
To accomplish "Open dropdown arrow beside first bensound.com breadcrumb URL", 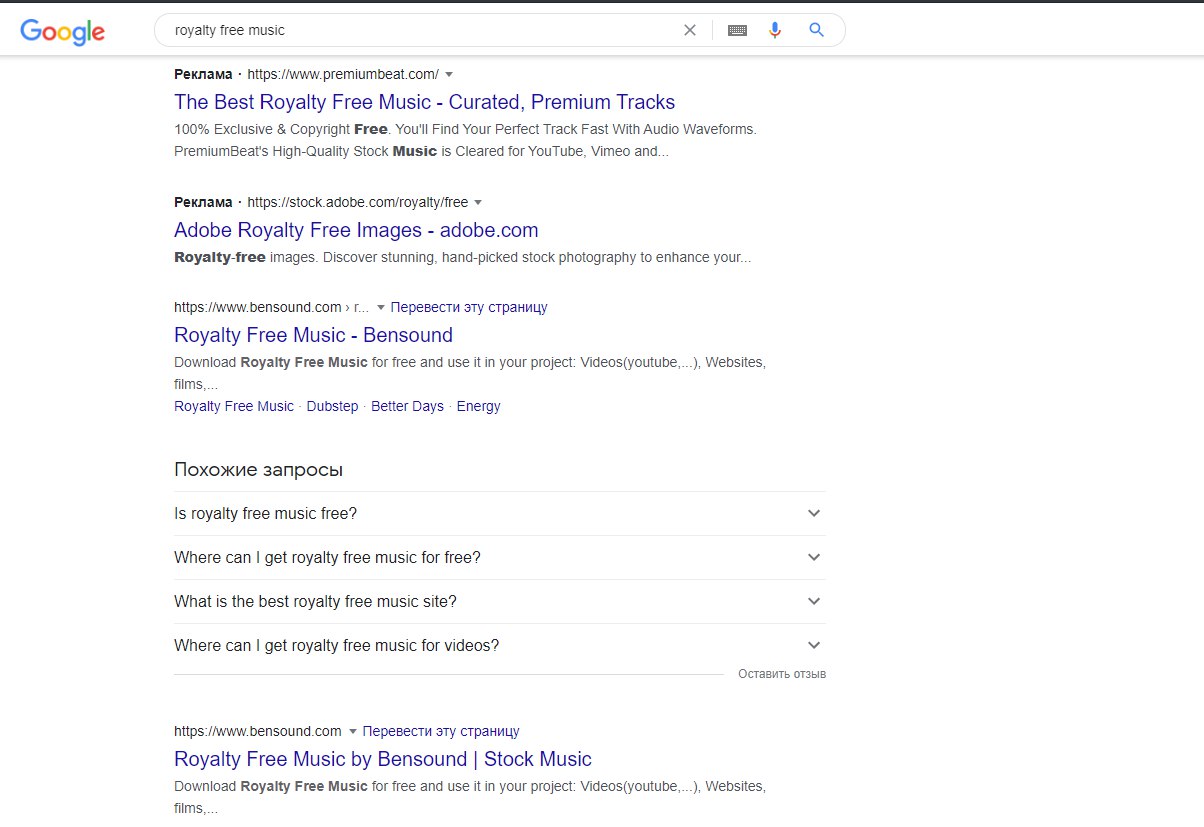I will click(x=381, y=307).
